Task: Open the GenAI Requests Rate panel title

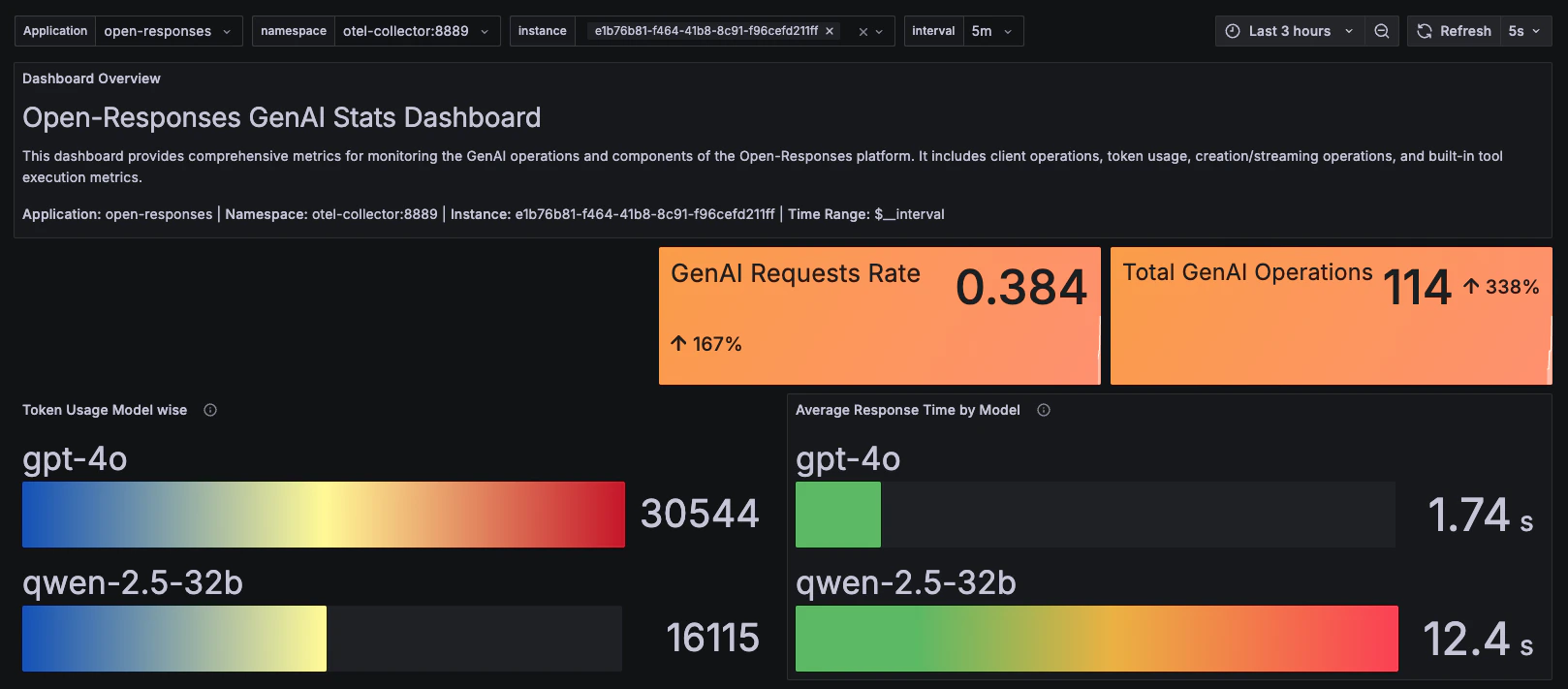Action: tap(796, 273)
